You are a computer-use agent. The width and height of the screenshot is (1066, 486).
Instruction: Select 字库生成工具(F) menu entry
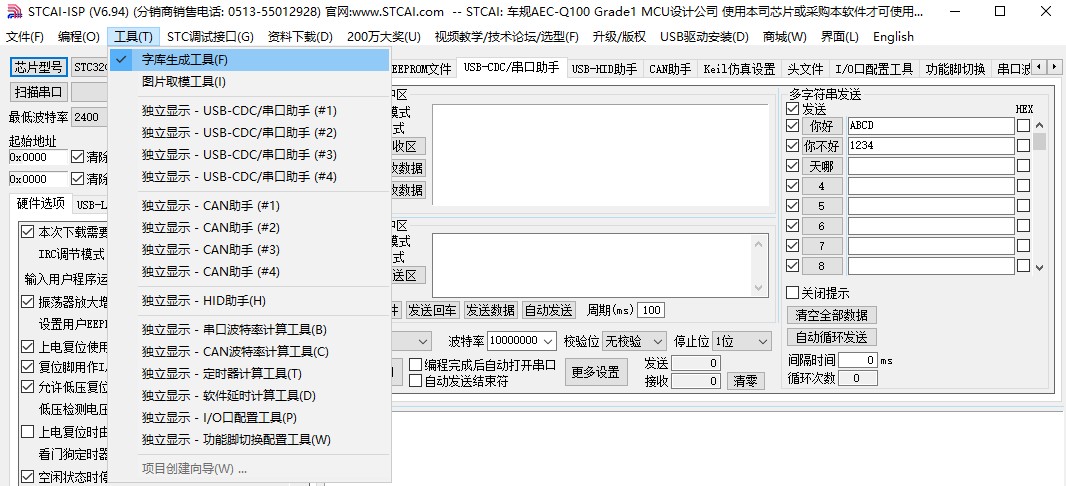(250, 60)
